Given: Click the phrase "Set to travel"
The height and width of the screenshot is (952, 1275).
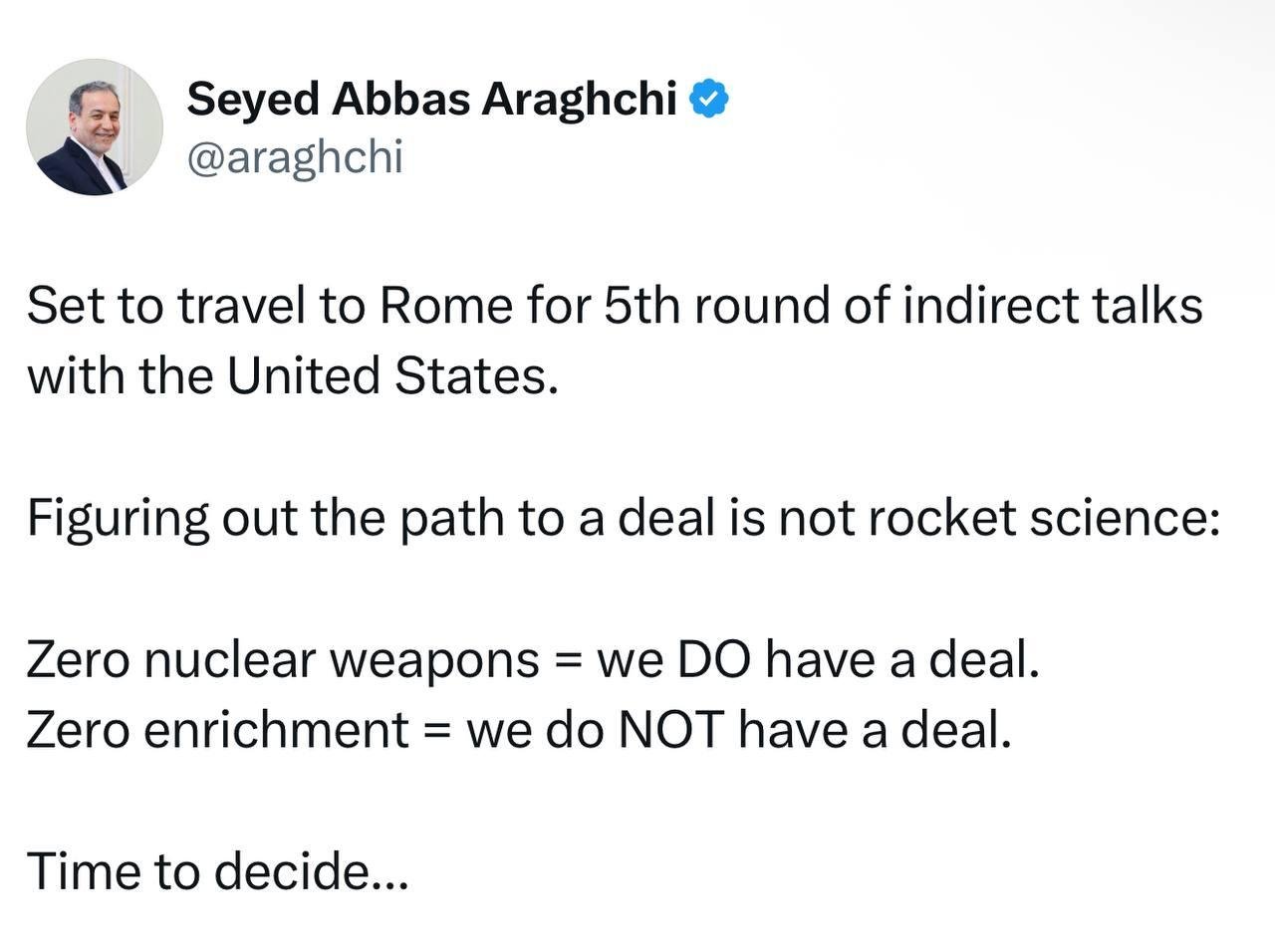Looking at the screenshot, I should 165,305.
